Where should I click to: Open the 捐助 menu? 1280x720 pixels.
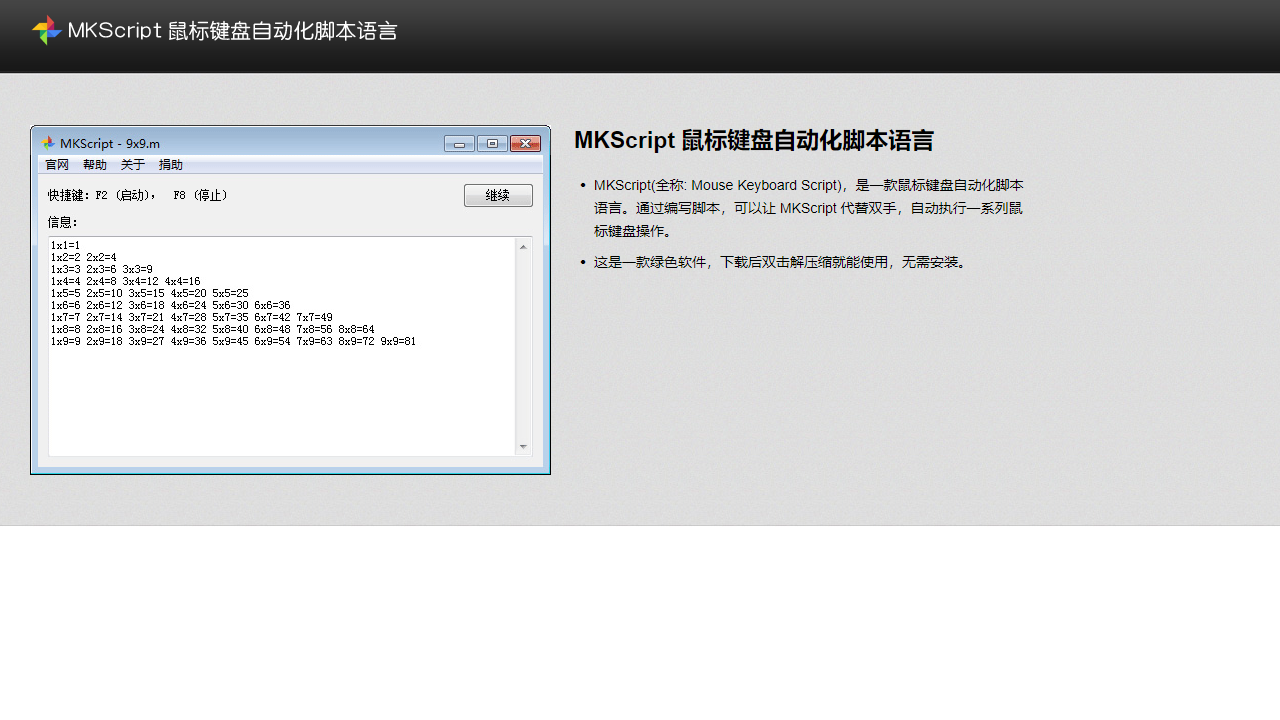coord(170,164)
